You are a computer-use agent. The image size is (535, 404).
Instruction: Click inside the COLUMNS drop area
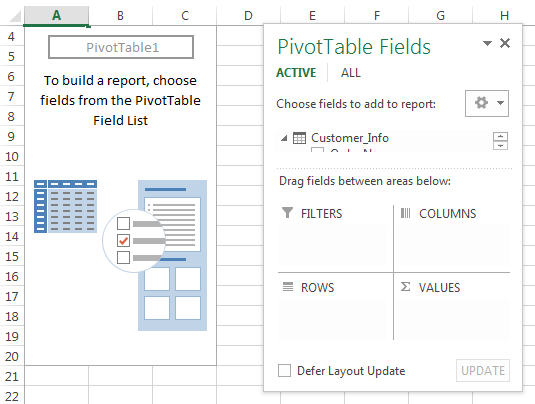(452, 246)
